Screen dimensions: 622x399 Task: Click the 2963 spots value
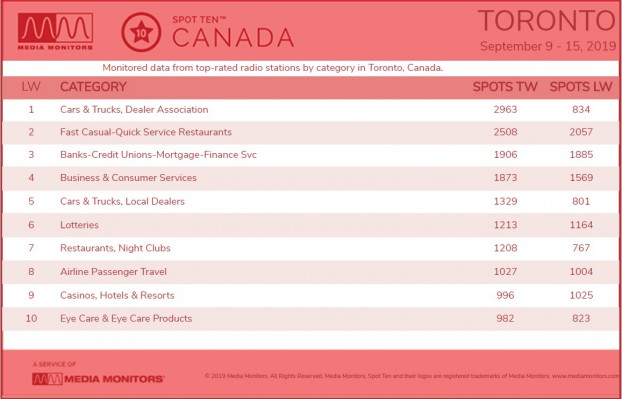point(505,110)
